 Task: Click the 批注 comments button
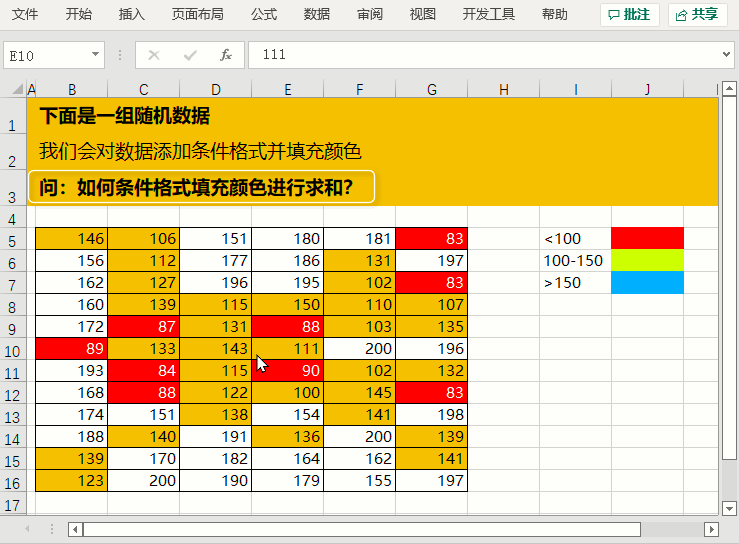[x=630, y=15]
